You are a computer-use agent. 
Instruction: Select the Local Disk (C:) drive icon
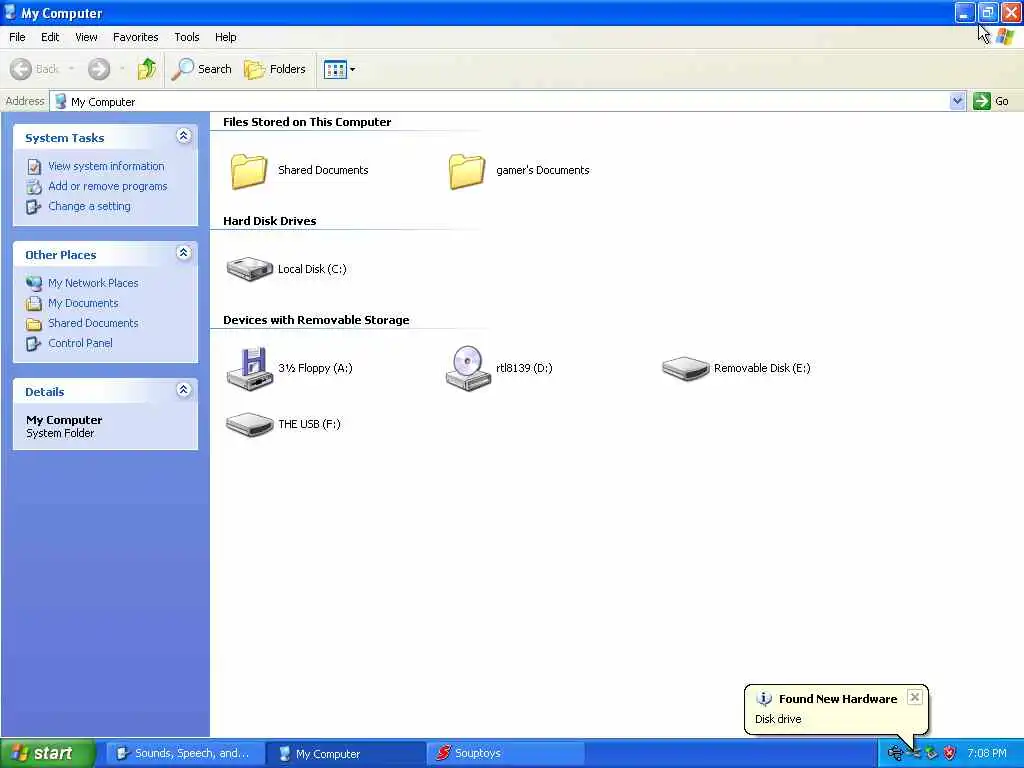(249, 268)
